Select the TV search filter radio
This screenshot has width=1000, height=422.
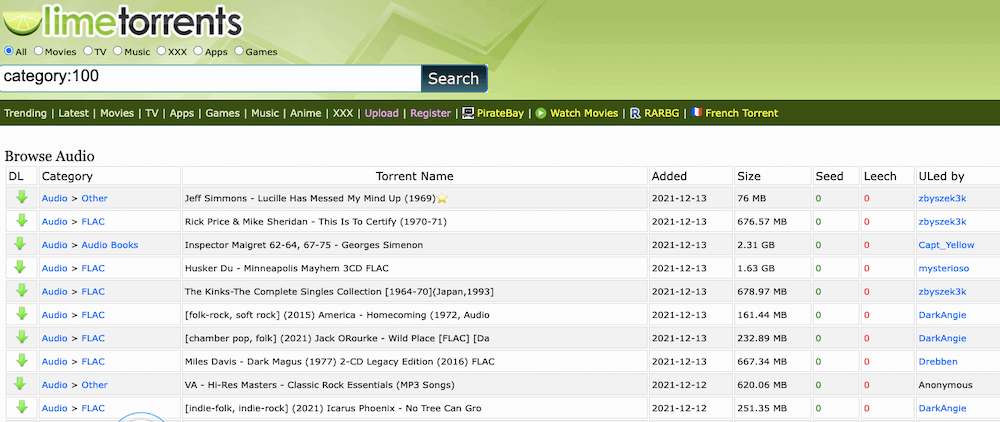pyautogui.click(x=87, y=51)
